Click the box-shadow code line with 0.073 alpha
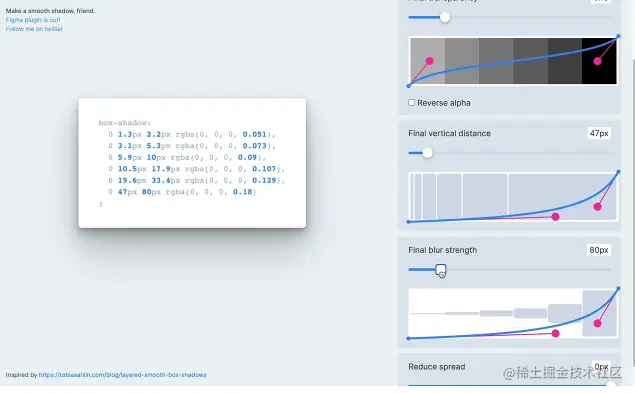Image resolution: width=635 pixels, height=393 pixels. tap(192, 145)
